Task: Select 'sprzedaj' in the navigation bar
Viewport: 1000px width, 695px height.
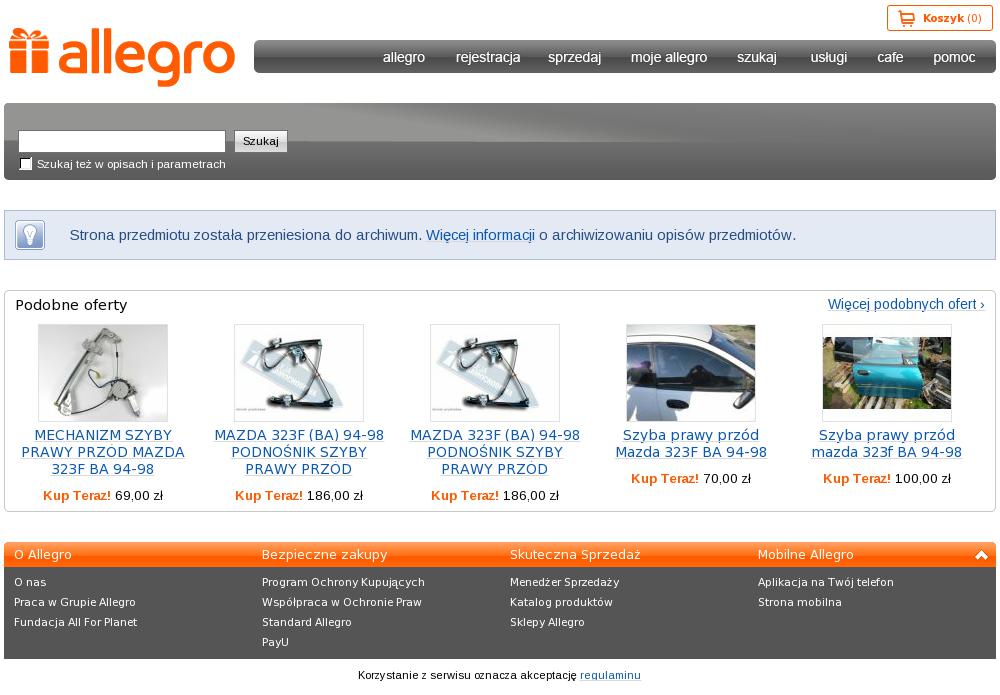Action: click(574, 57)
